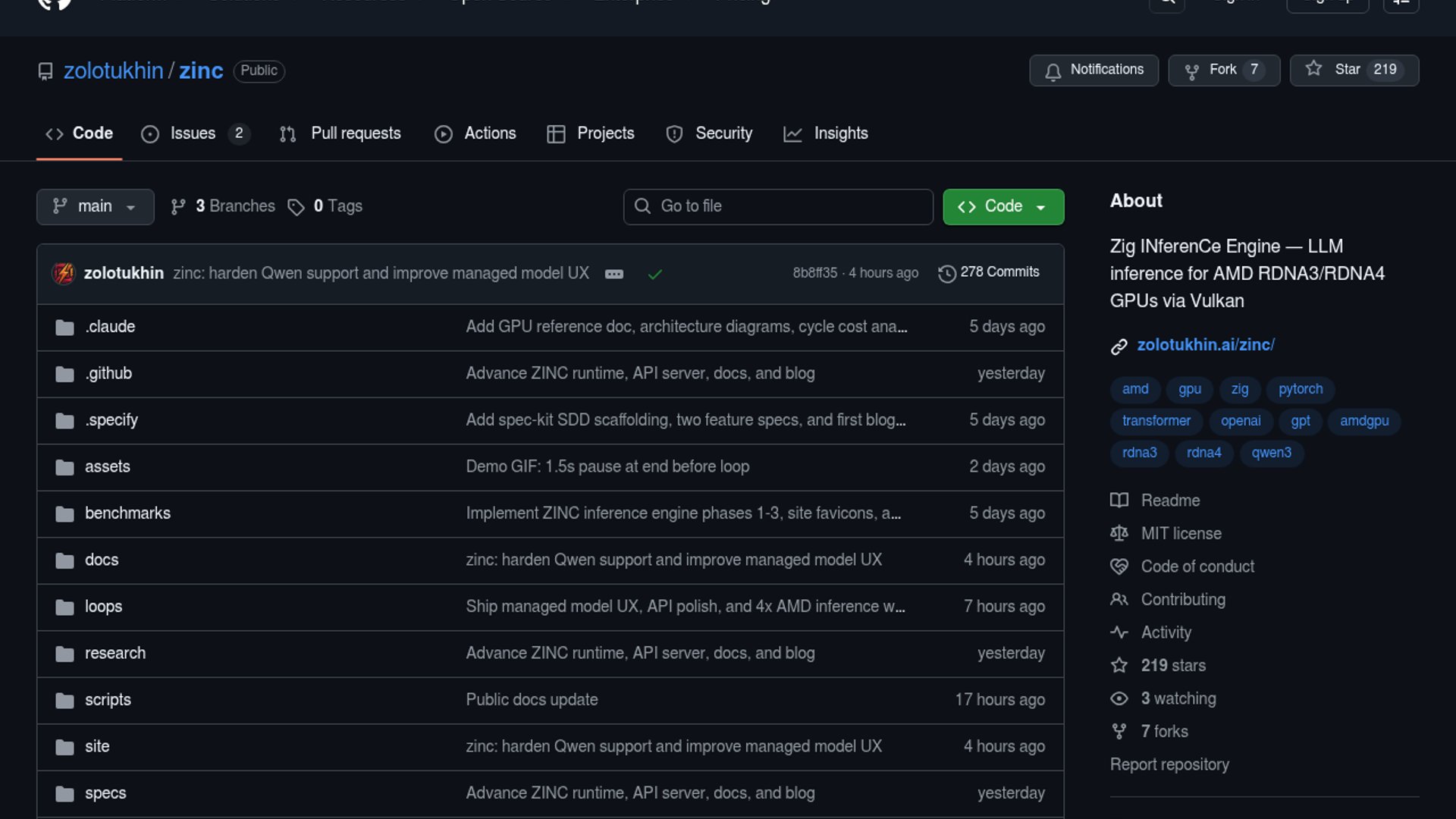Click the Insights graph icon
The image size is (1456, 819).
tap(792, 134)
